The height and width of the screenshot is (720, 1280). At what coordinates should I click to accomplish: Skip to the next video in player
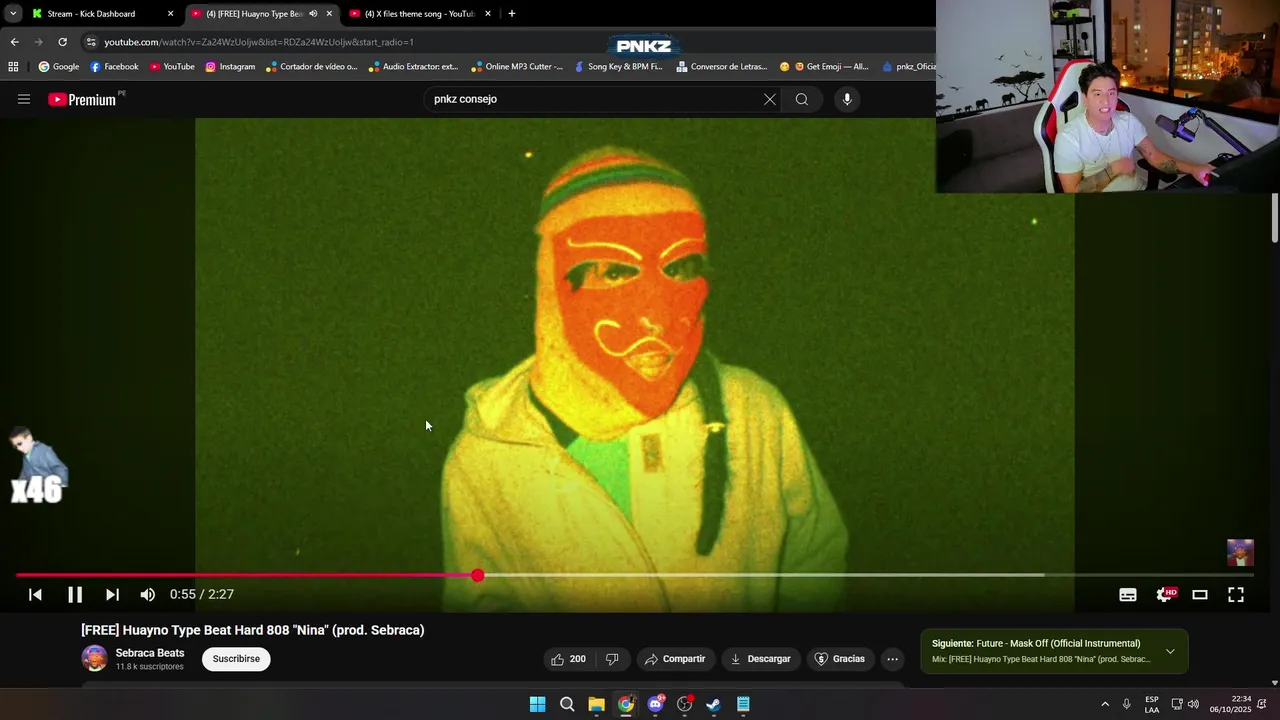pos(112,595)
